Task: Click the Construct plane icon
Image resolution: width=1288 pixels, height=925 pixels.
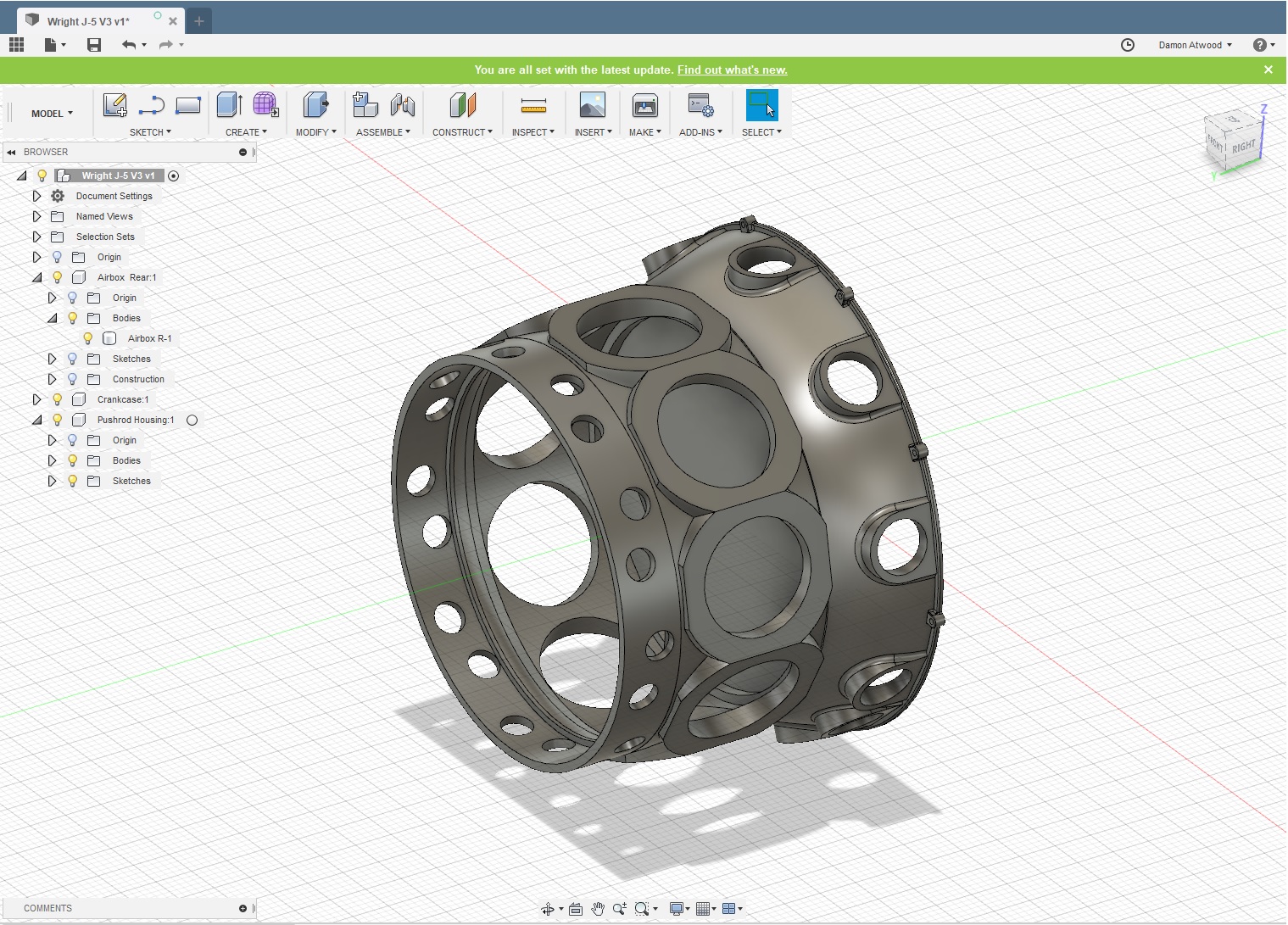Action: [x=462, y=105]
